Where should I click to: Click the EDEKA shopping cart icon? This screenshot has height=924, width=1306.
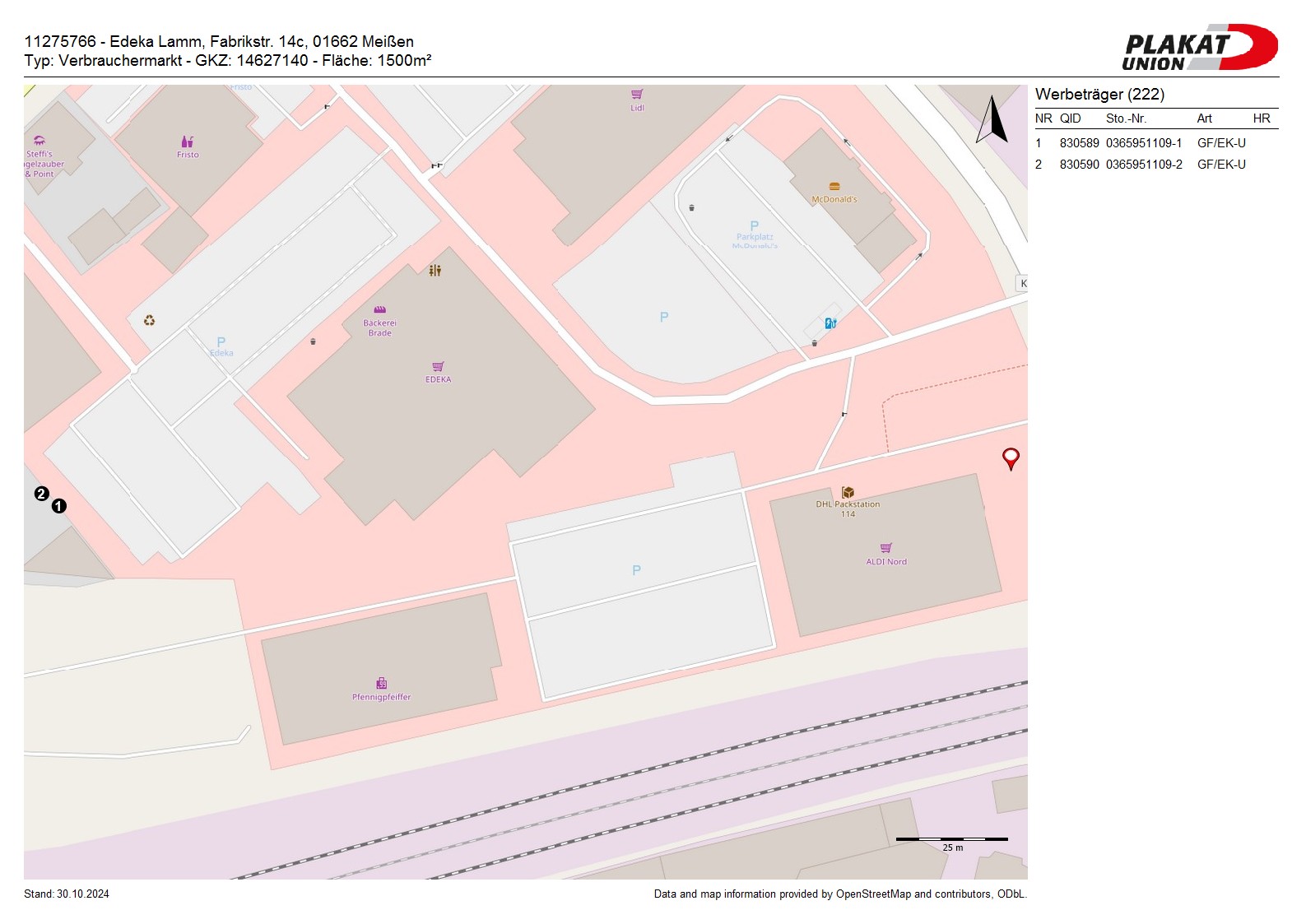coord(438,366)
